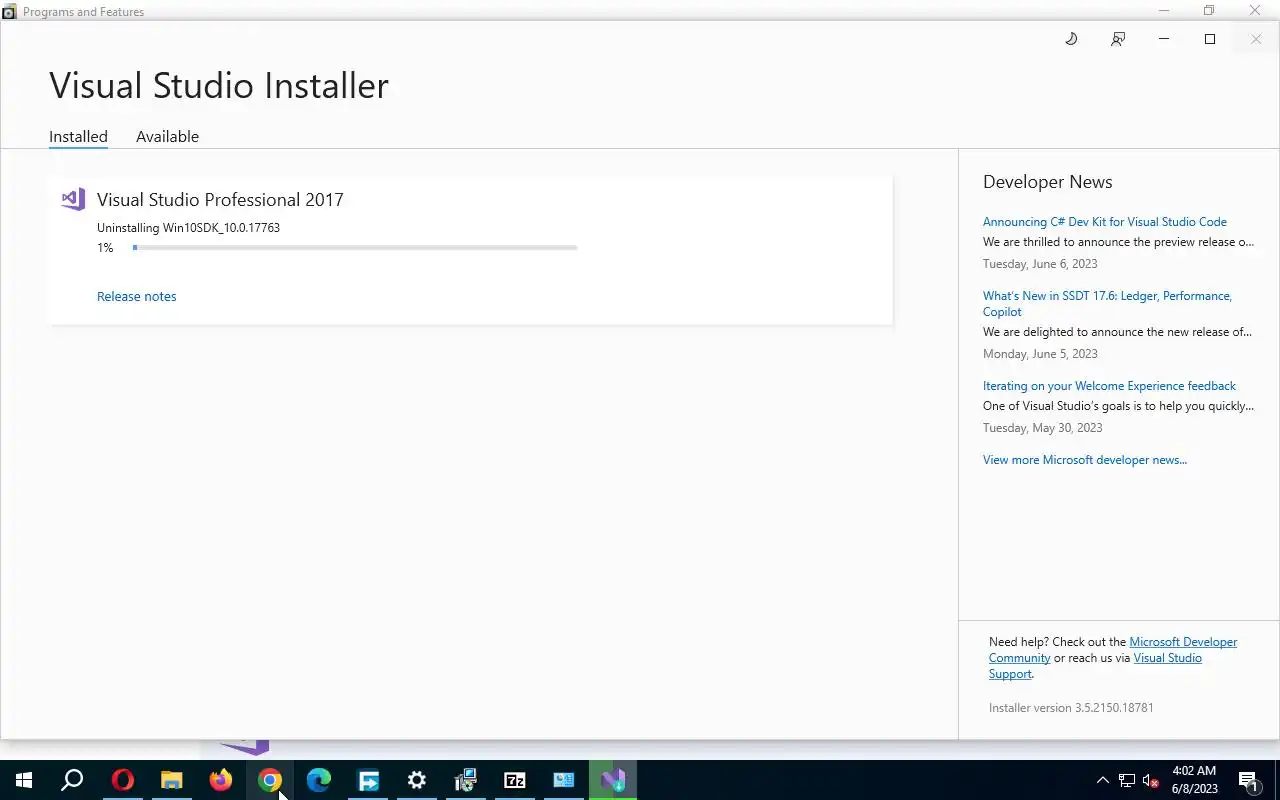
Task: Open What's New in SSDT 17.6 article
Action: (1107, 304)
